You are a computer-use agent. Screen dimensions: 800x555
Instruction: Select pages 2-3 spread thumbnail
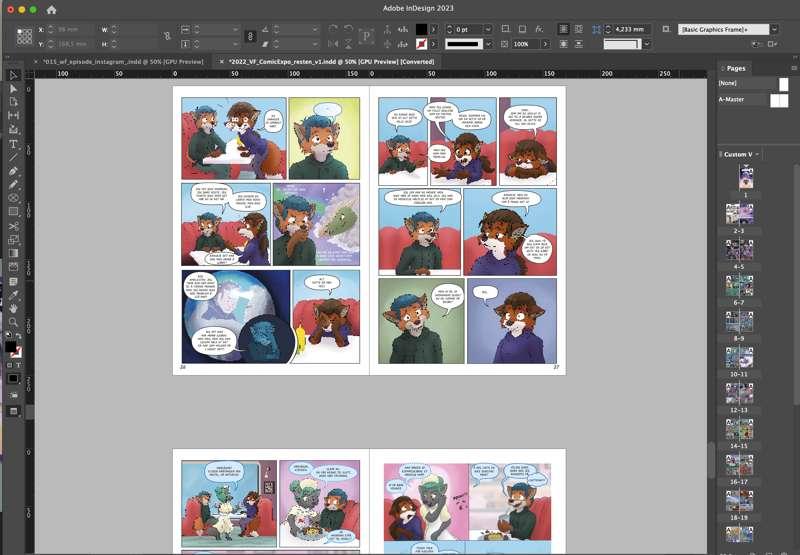pyautogui.click(x=739, y=214)
